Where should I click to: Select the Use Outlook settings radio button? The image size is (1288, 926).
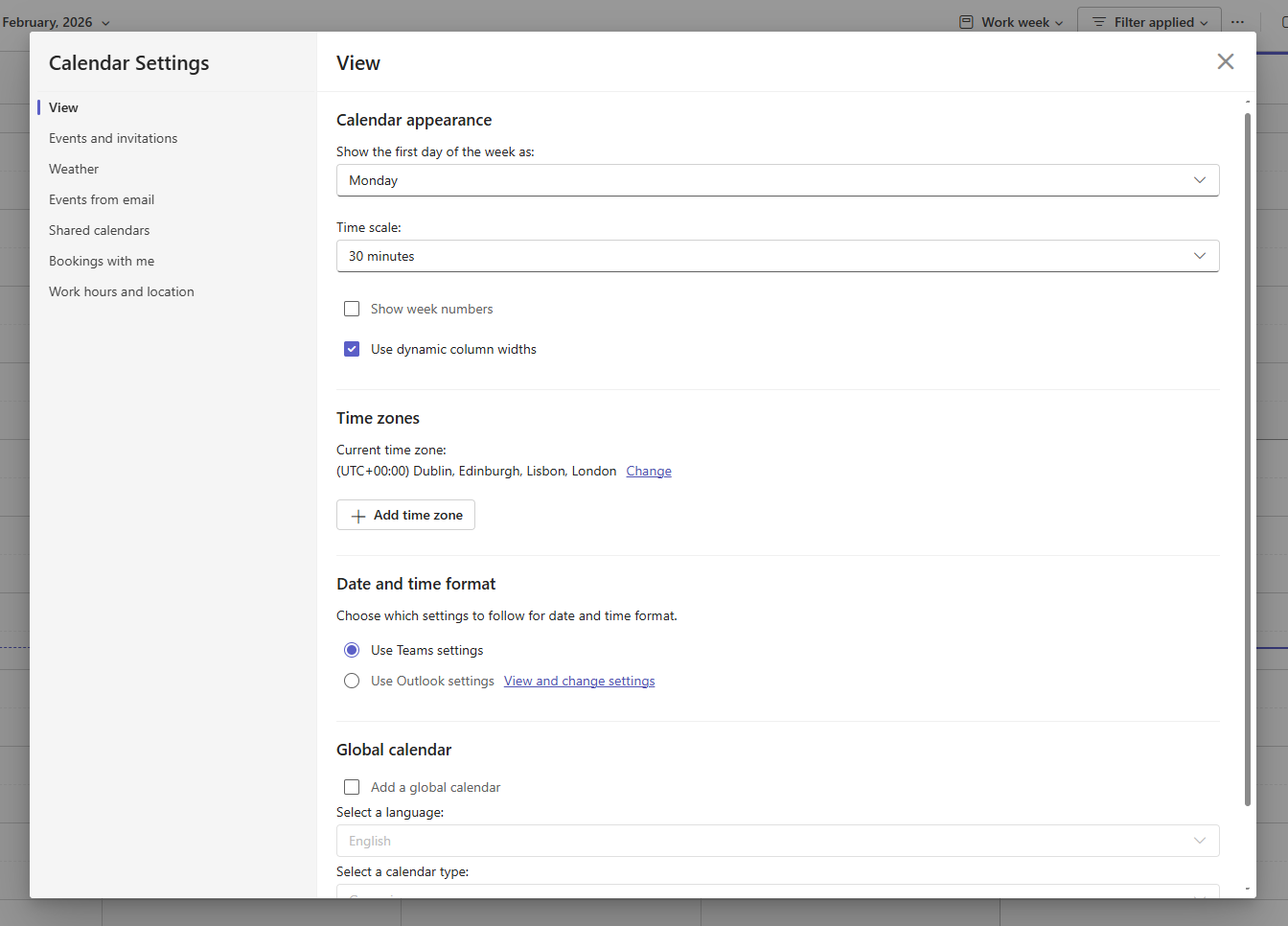pyautogui.click(x=352, y=681)
